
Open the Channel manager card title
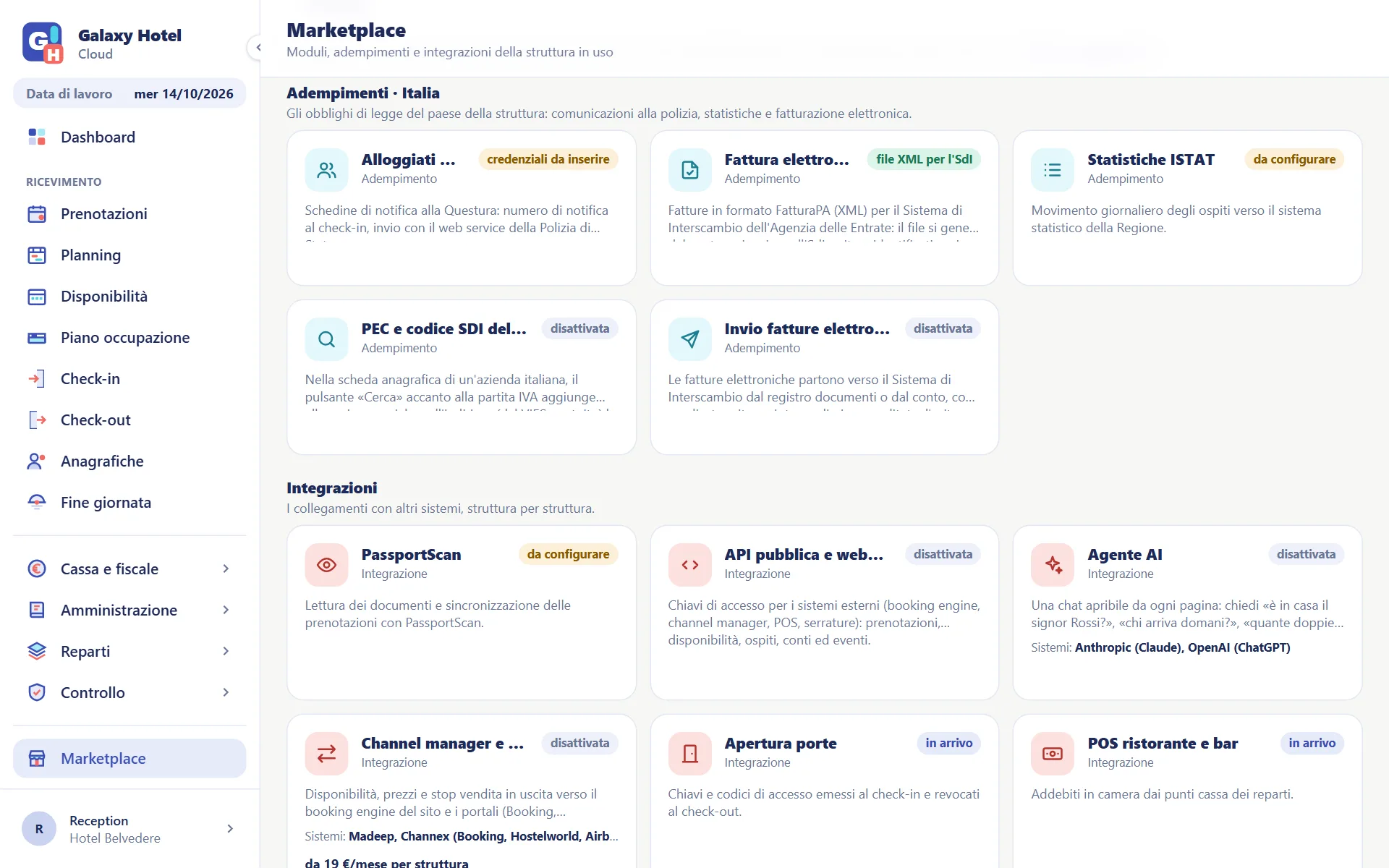442,743
